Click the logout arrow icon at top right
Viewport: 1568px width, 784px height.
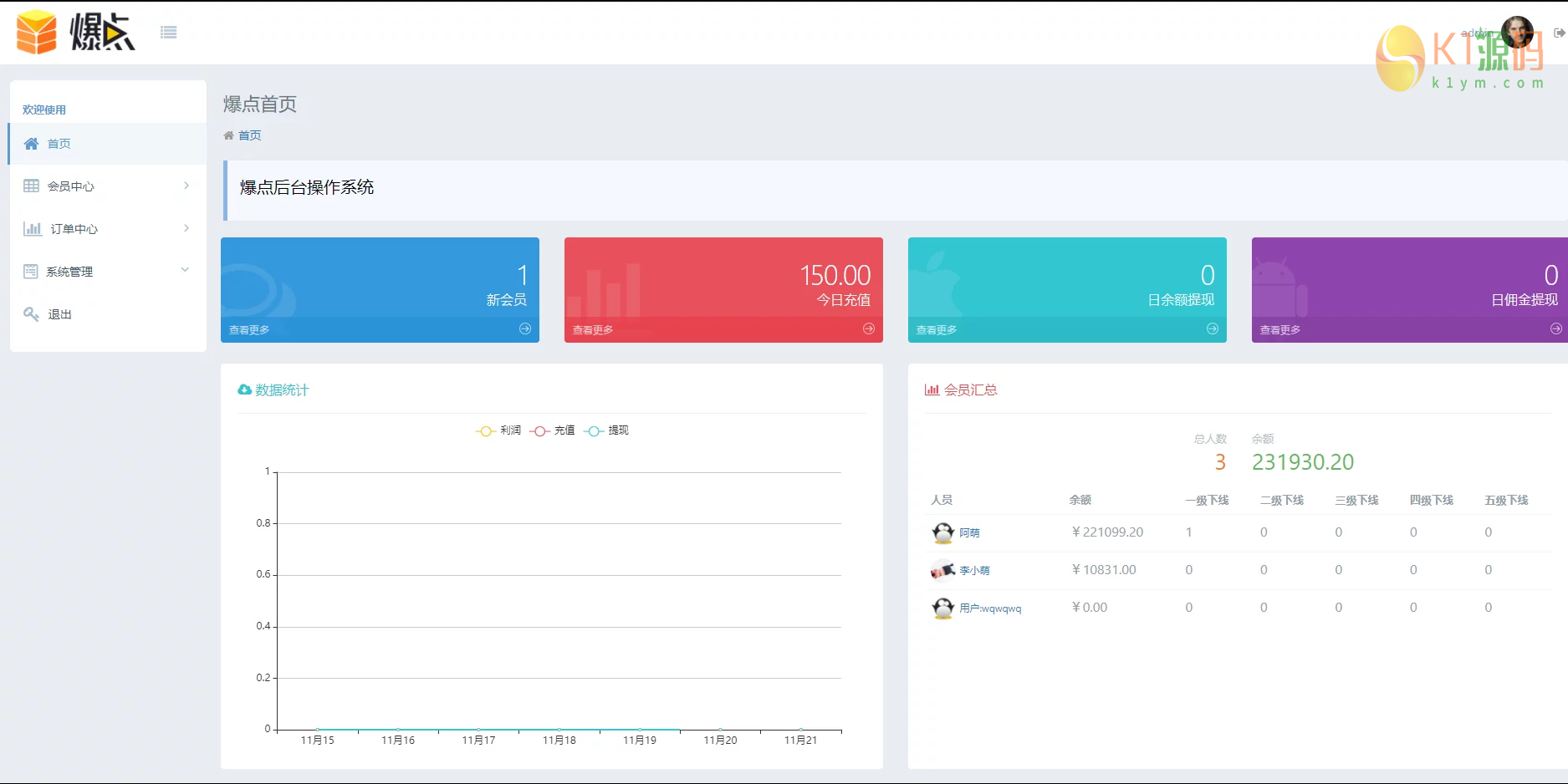coord(1558,31)
